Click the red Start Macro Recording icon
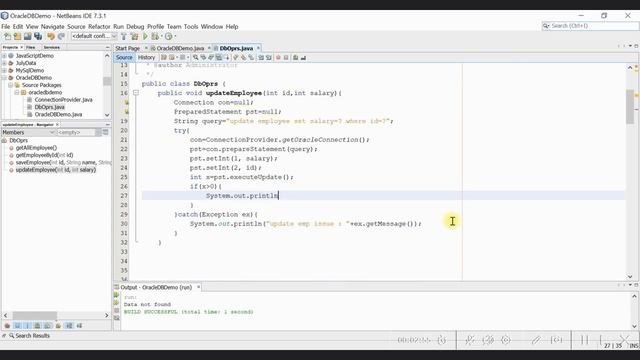 pyautogui.click(x=278, y=58)
